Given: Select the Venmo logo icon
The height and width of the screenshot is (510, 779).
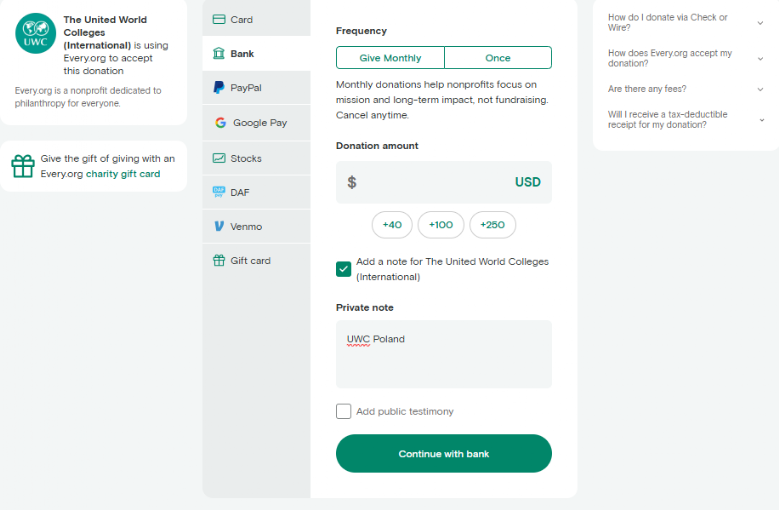Looking at the screenshot, I should pyautogui.click(x=219, y=226).
